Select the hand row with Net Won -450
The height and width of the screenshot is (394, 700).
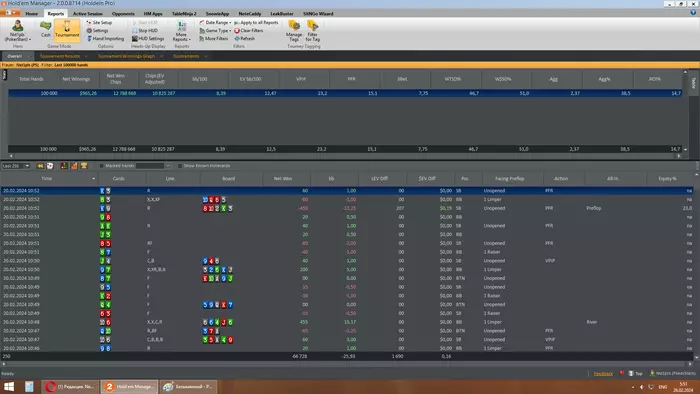point(347,208)
